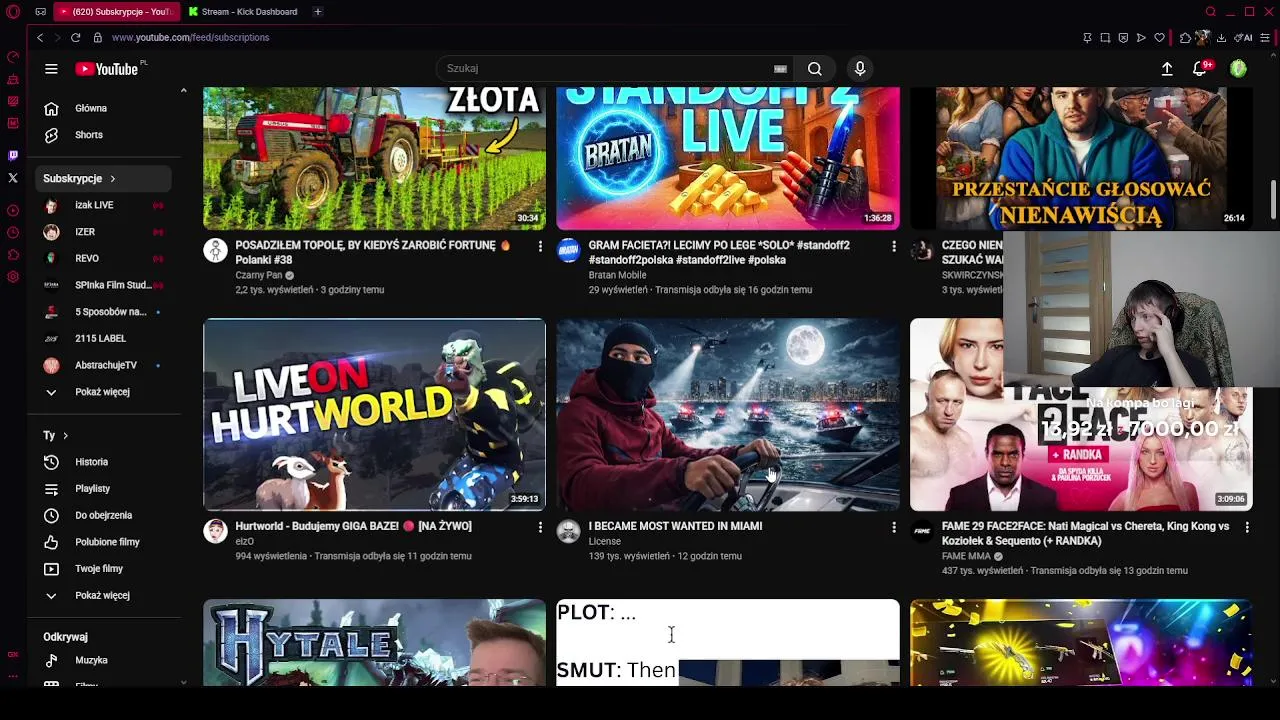Open options menu for the Hurtworld video
The image size is (1280, 720).
tap(540, 527)
